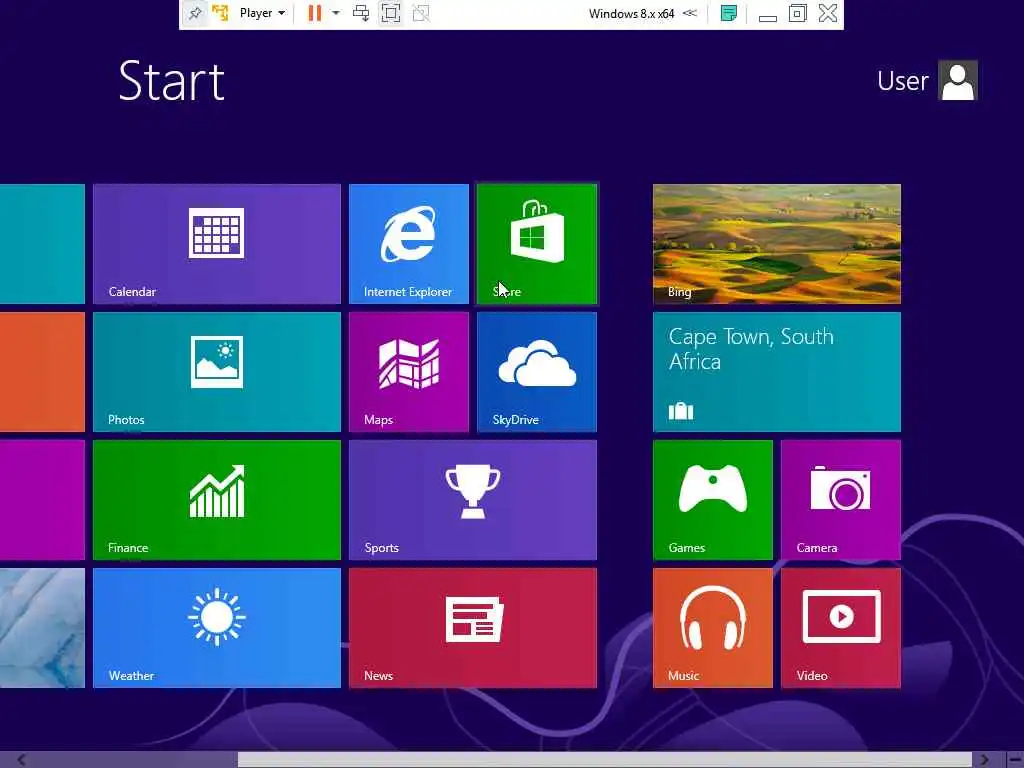The width and height of the screenshot is (1024, 768).
Task: Unpin the VMware toolbar
Action: [x=195, y=13]
